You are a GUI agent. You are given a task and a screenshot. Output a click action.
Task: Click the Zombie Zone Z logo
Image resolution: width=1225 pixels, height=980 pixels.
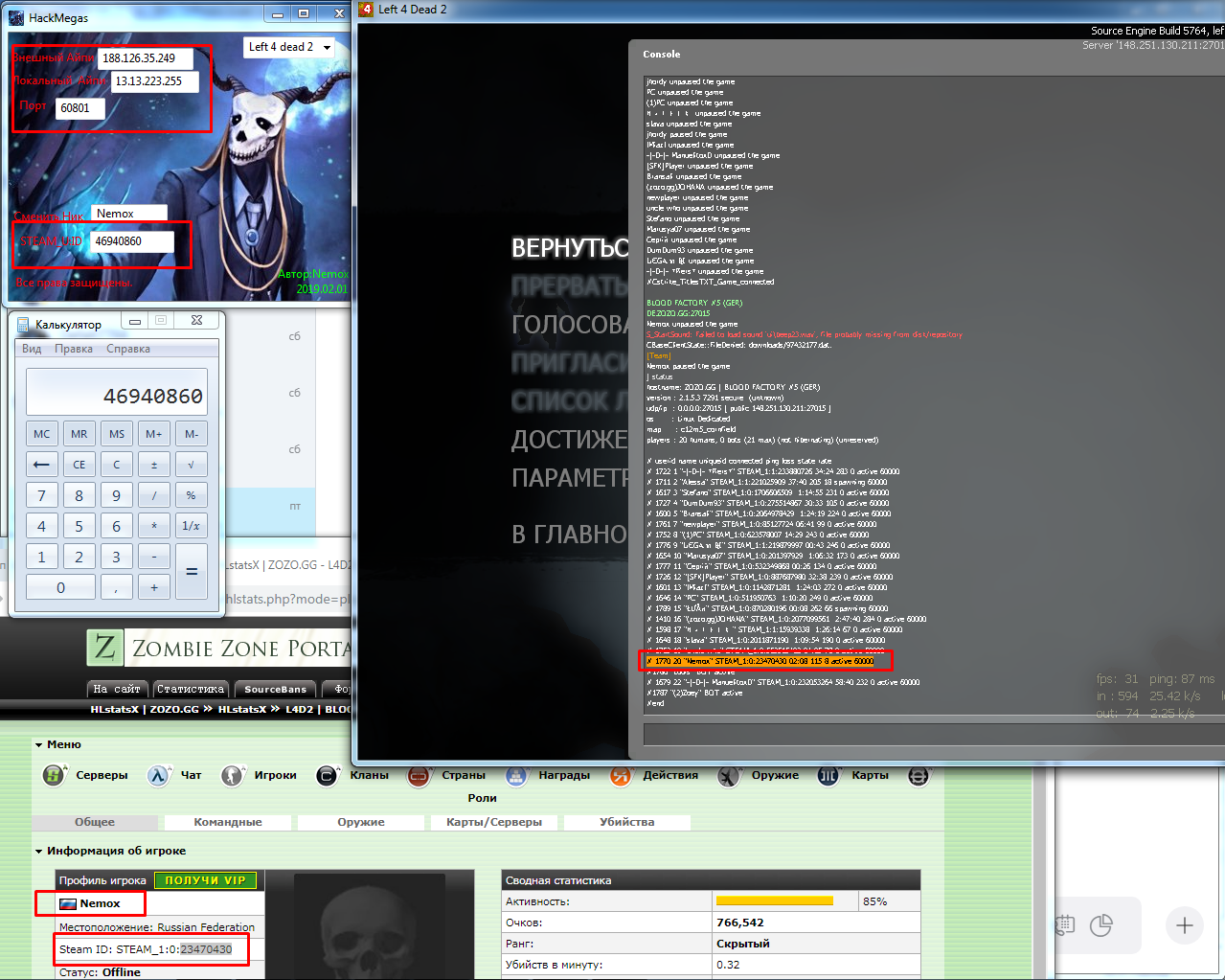105,649
